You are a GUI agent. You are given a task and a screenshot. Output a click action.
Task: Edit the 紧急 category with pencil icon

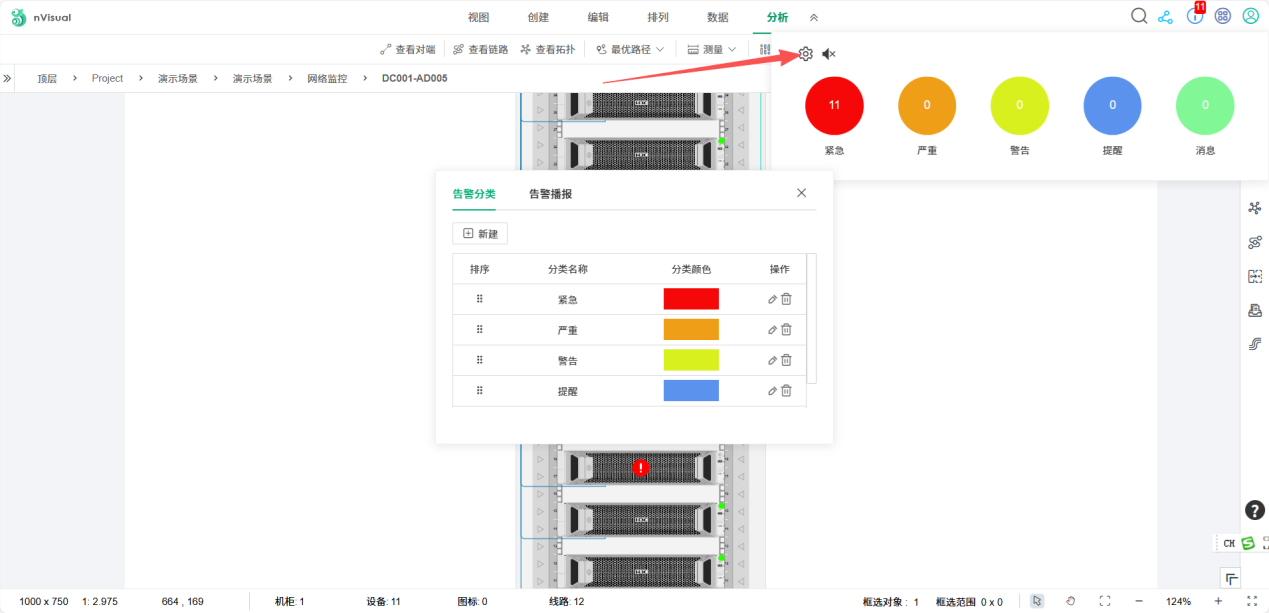click(x=772, y=299)
